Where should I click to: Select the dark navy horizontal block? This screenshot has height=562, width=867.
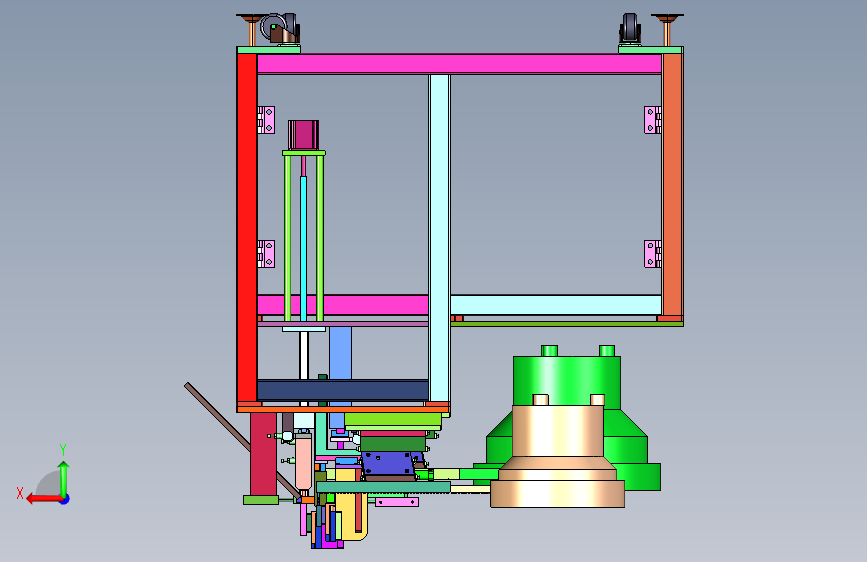pos(343,390)
